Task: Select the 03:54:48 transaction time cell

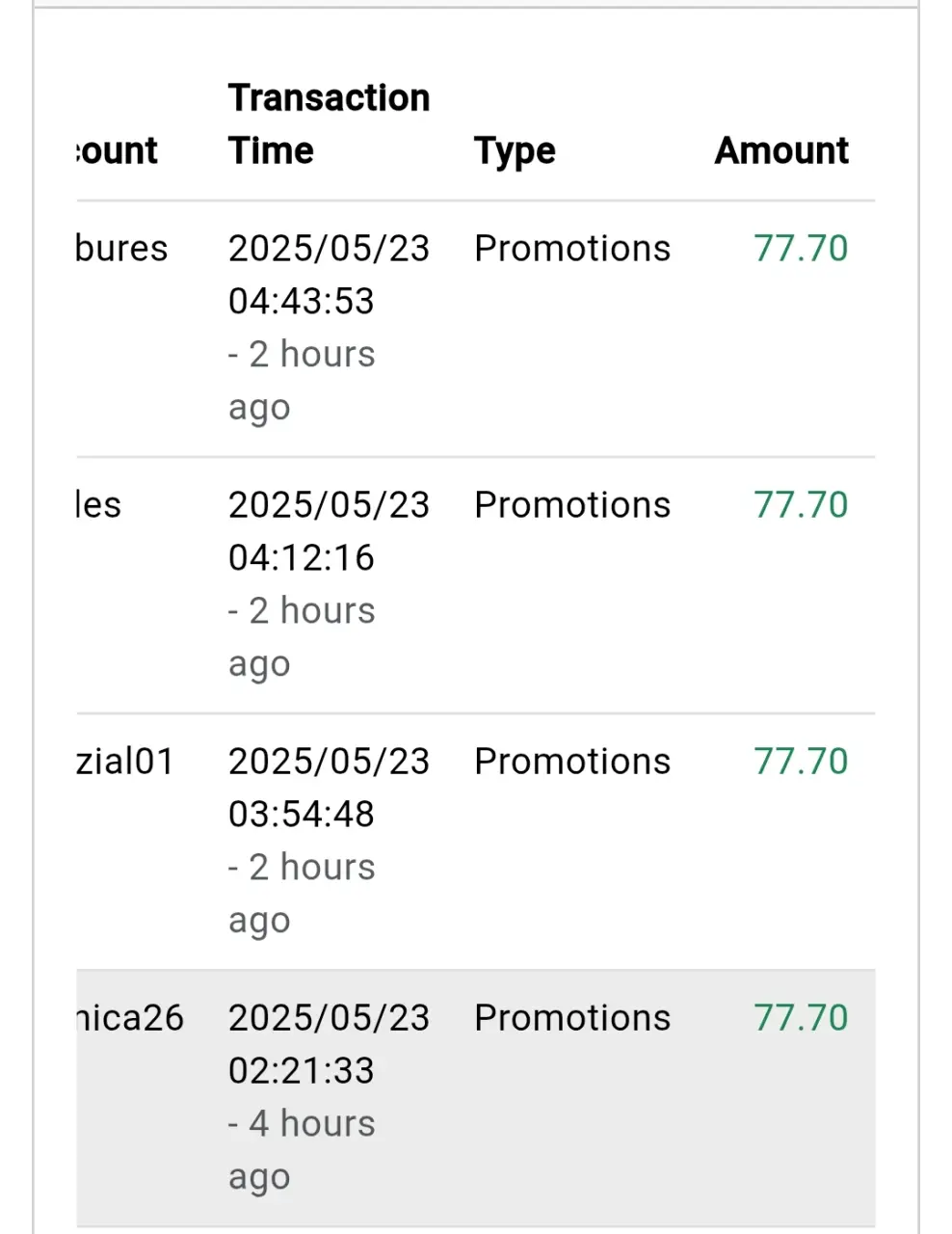Action: click(329, 841)
